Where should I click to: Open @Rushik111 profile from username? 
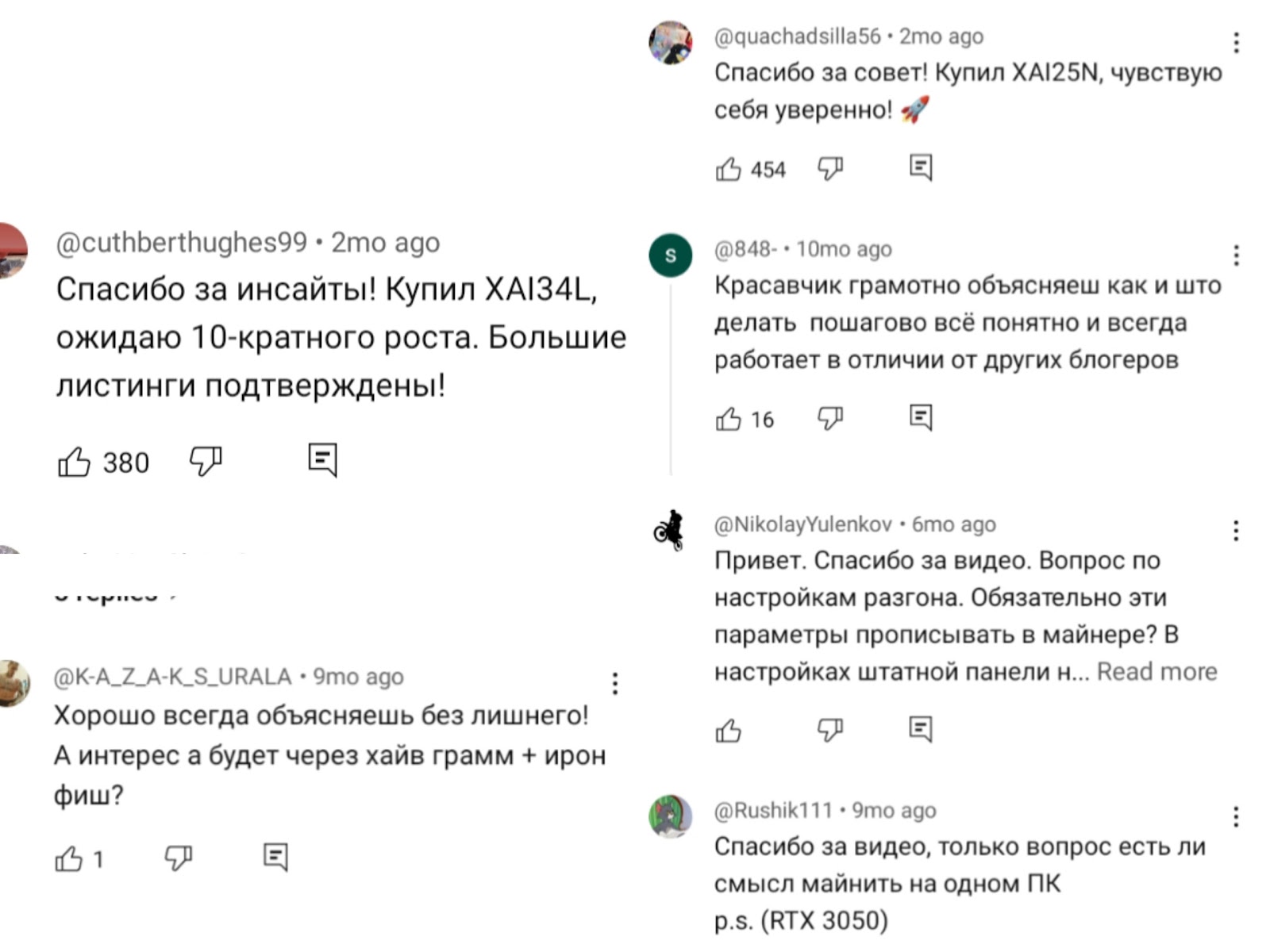(x=773, y=810)
